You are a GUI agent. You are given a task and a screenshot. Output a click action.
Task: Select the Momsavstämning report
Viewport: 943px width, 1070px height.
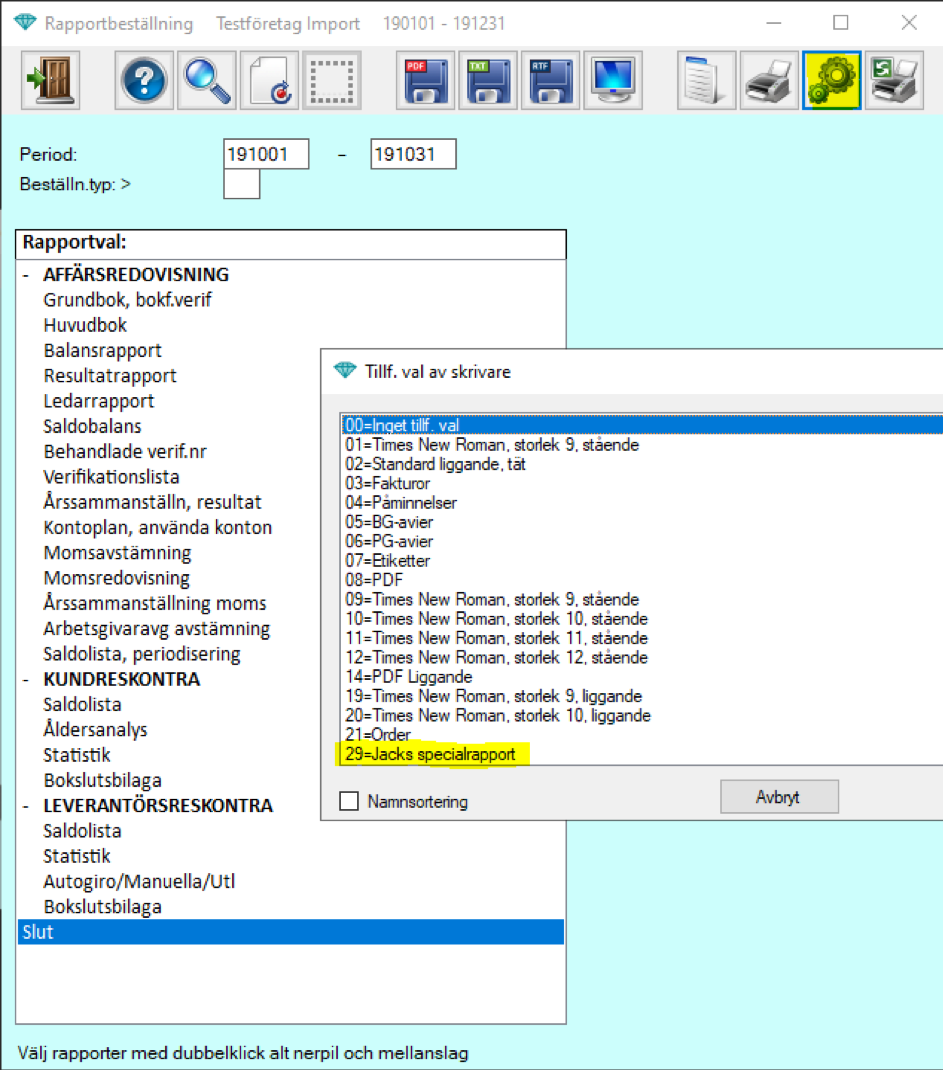pos(117,553)
